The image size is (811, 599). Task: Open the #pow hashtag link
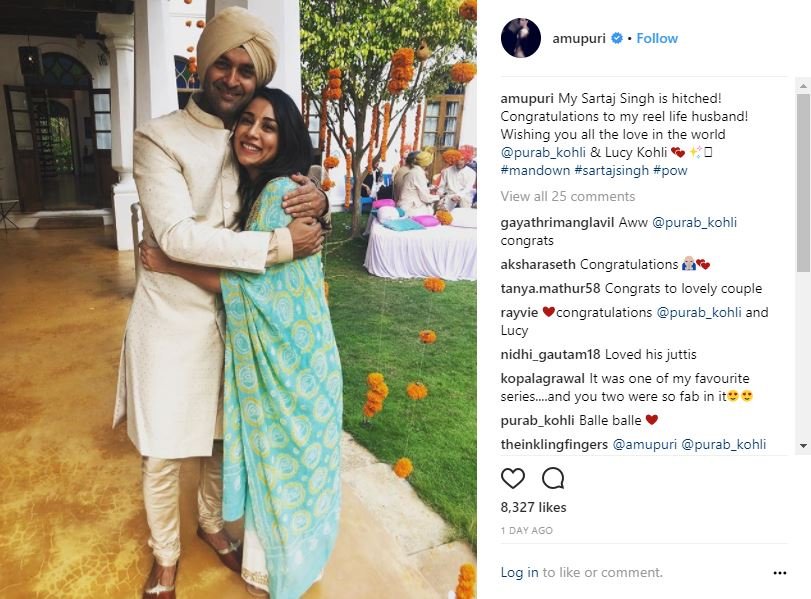click(x=670, y=170)
